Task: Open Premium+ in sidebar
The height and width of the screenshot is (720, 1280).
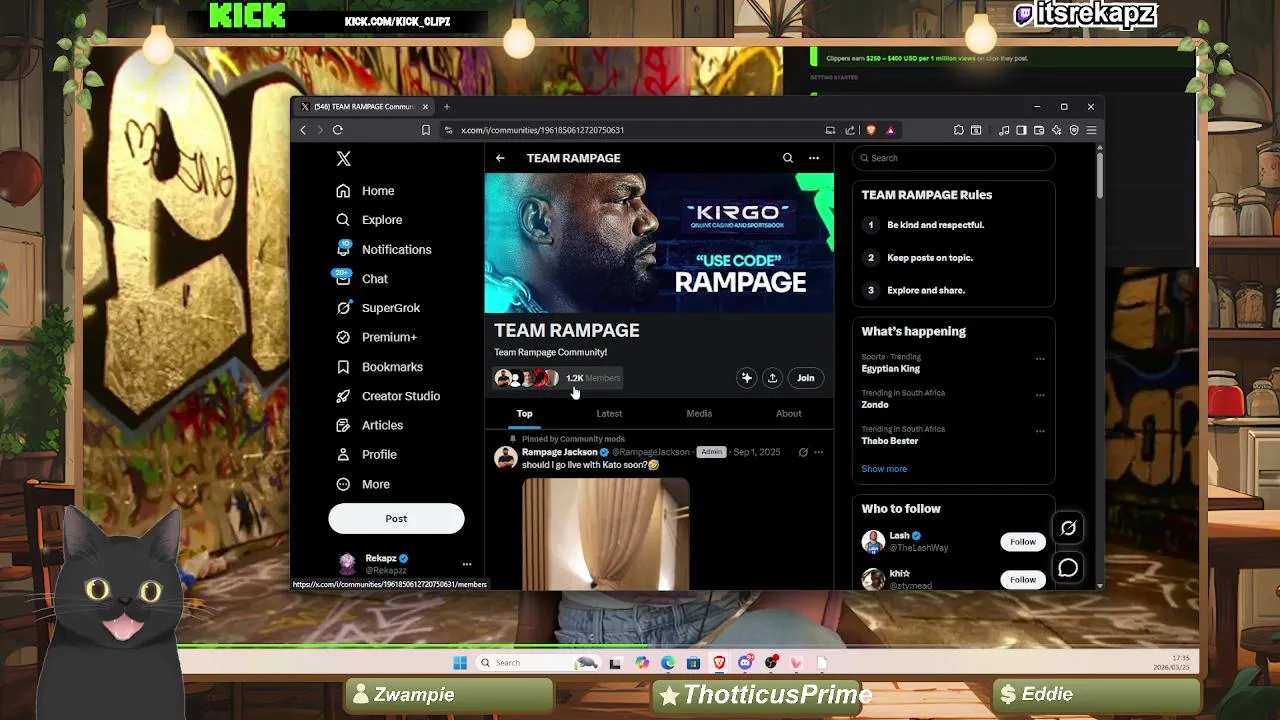Action: [x=376, y=337]
